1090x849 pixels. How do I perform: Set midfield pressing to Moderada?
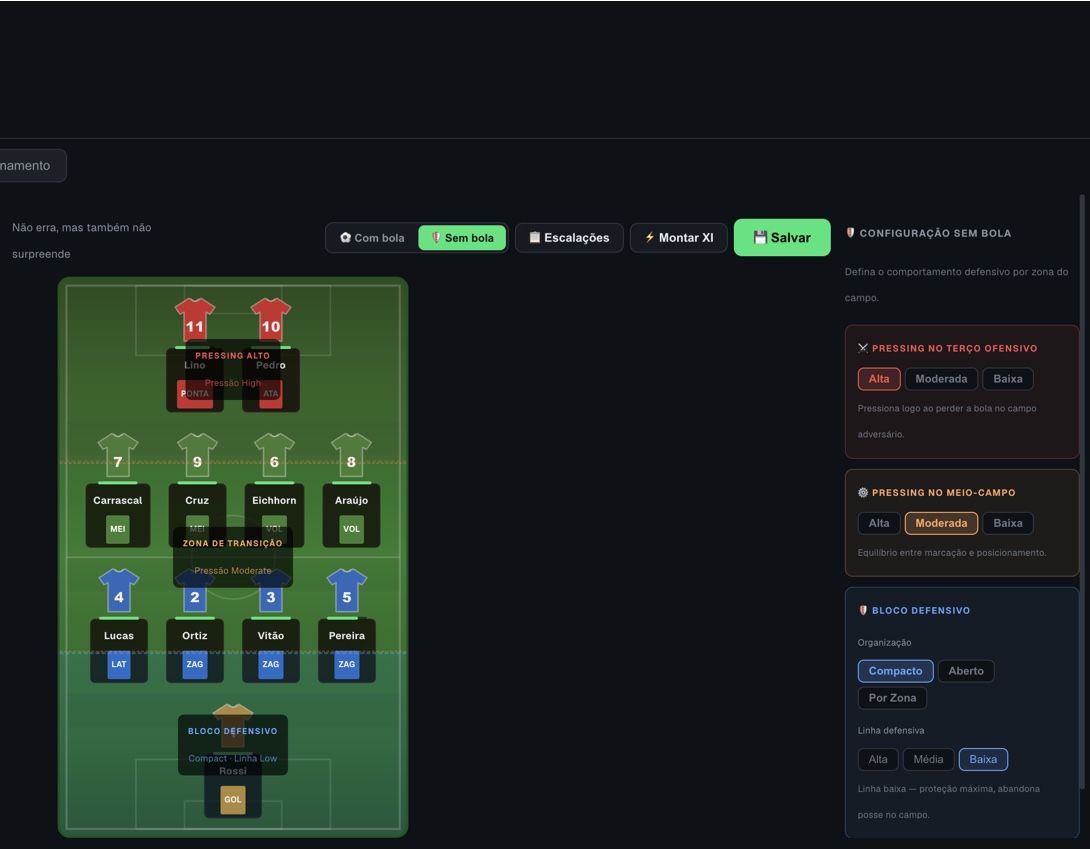click(941, 523)
